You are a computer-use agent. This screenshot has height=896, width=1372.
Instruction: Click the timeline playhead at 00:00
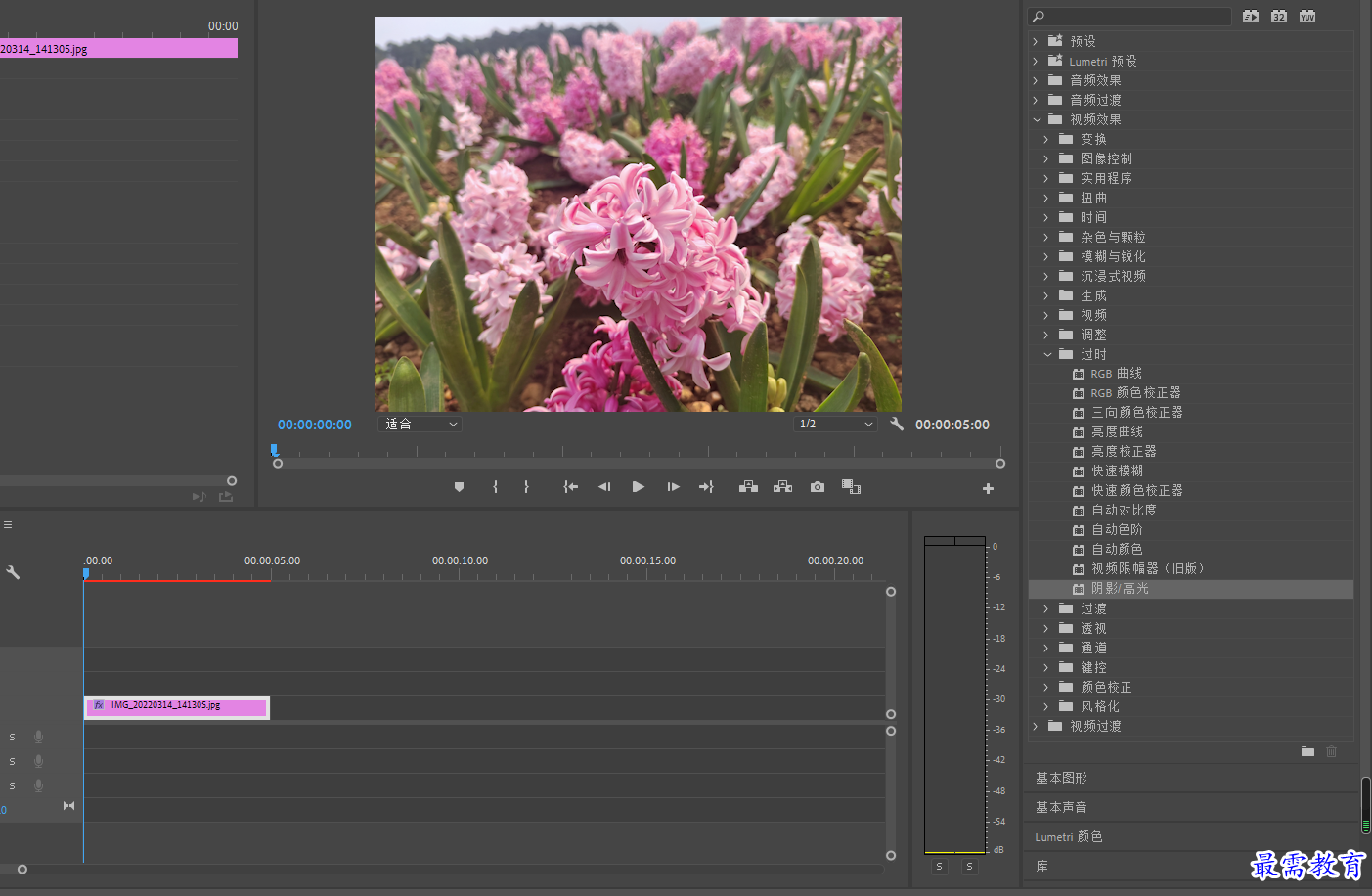pyautogui.click(x=86, y=574)
